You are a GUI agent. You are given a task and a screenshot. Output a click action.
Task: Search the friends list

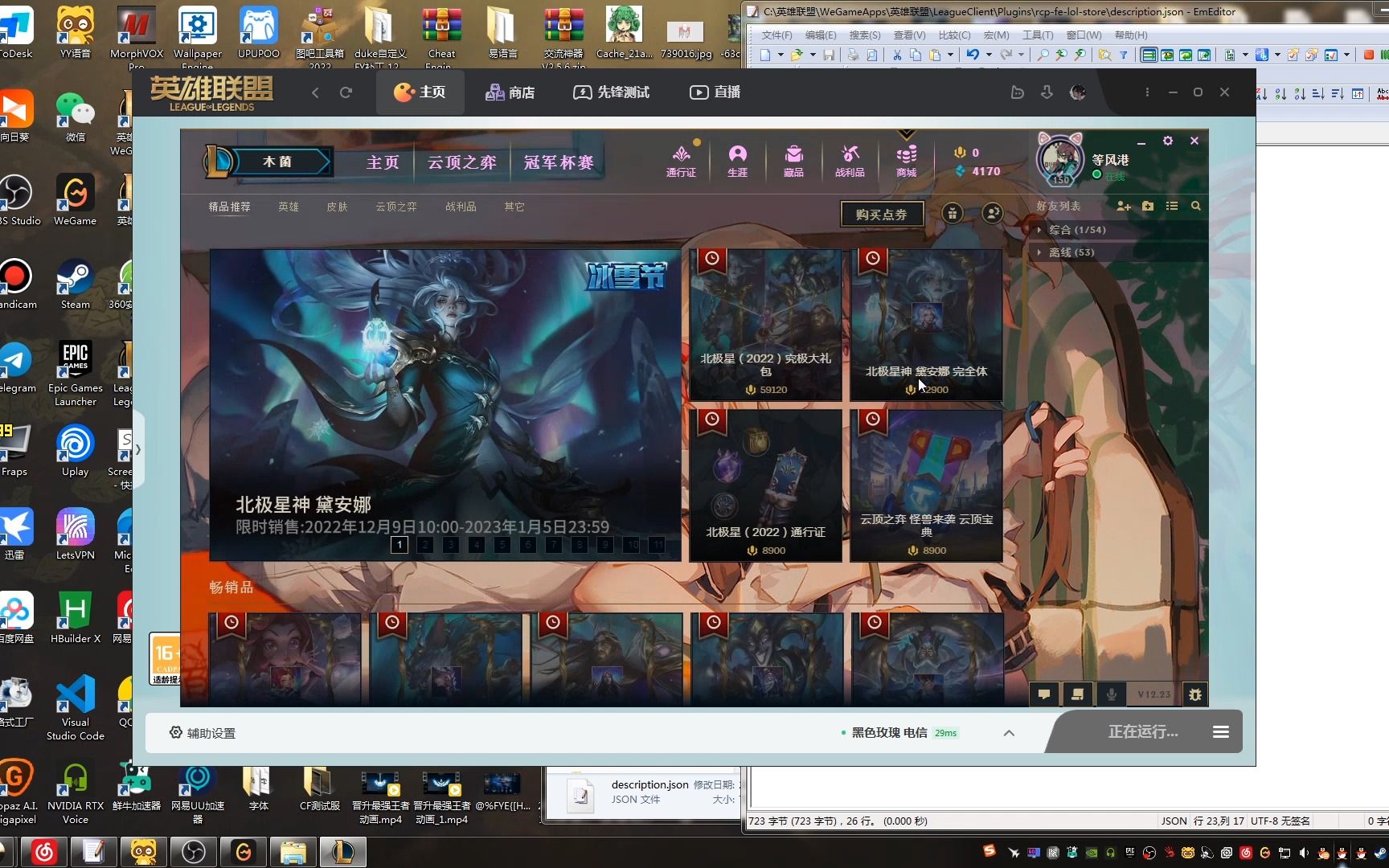pyautogui.click(x=1196, y=207)
